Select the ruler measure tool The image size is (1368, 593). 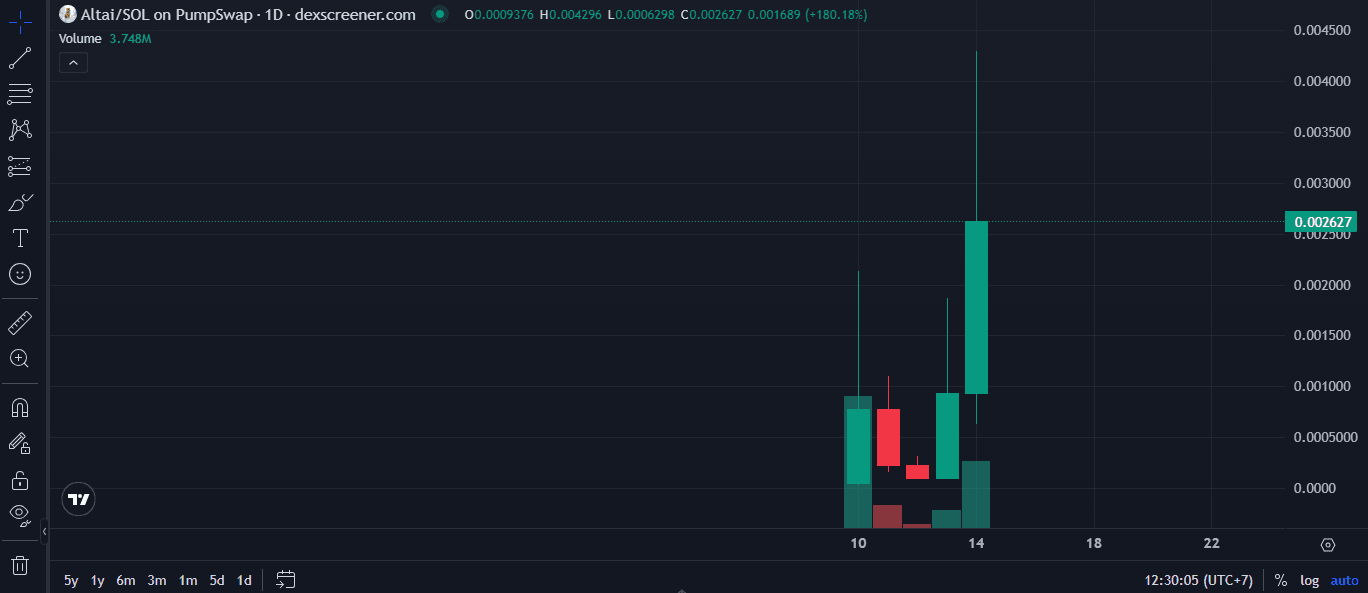click(20, 323)
